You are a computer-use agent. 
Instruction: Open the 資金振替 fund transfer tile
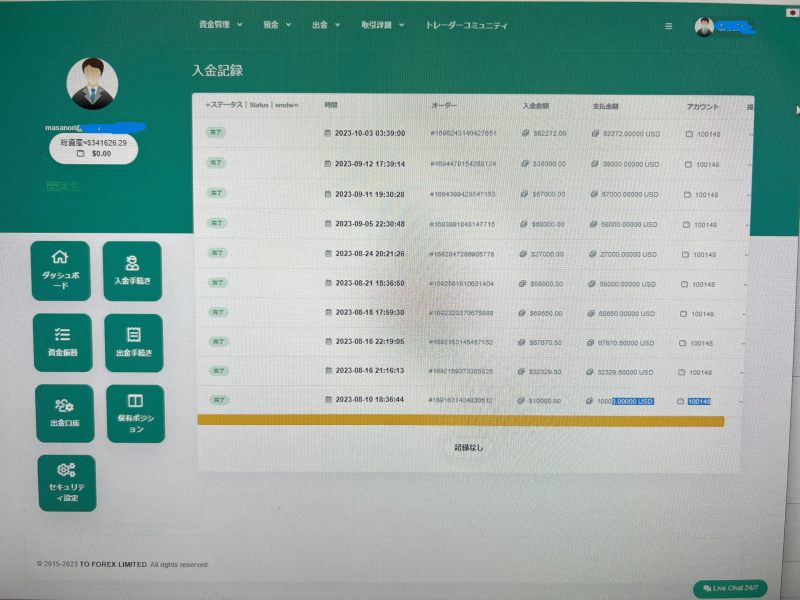[x=63, y=342]
